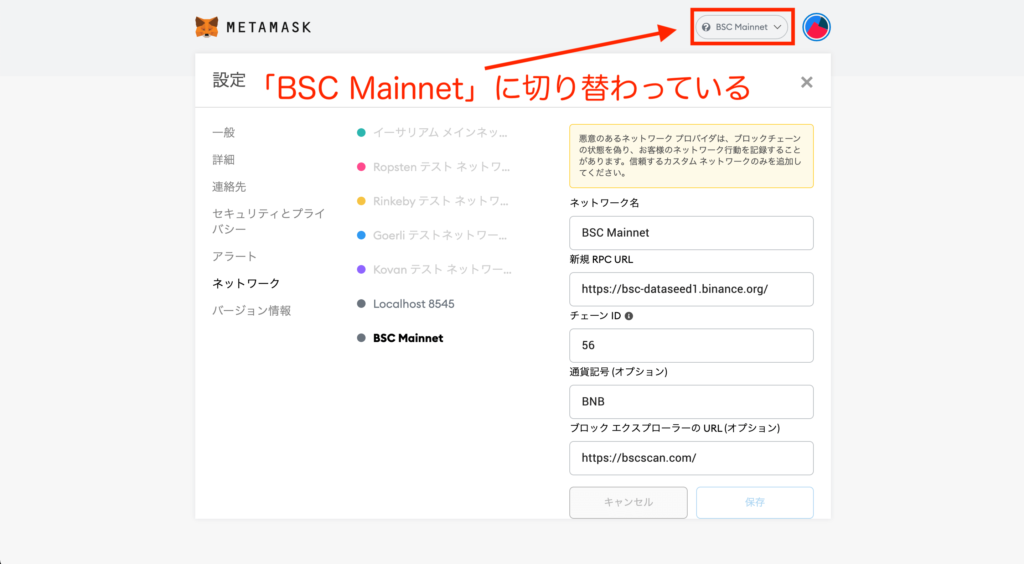Open the 連絡先 settings section
This screenshot has width=1024, height=564.
[x=229, y=187]
